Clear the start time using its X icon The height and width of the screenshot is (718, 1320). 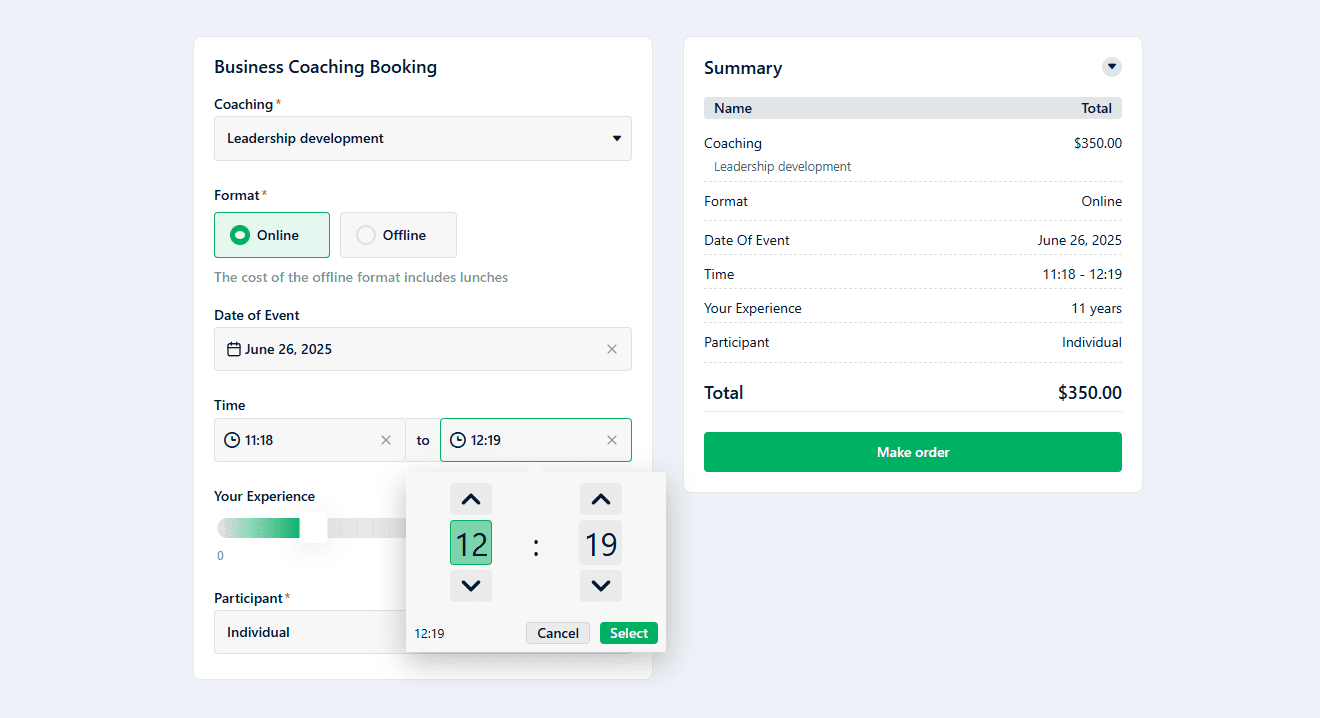pyautogui.click(x=386, y=439)
